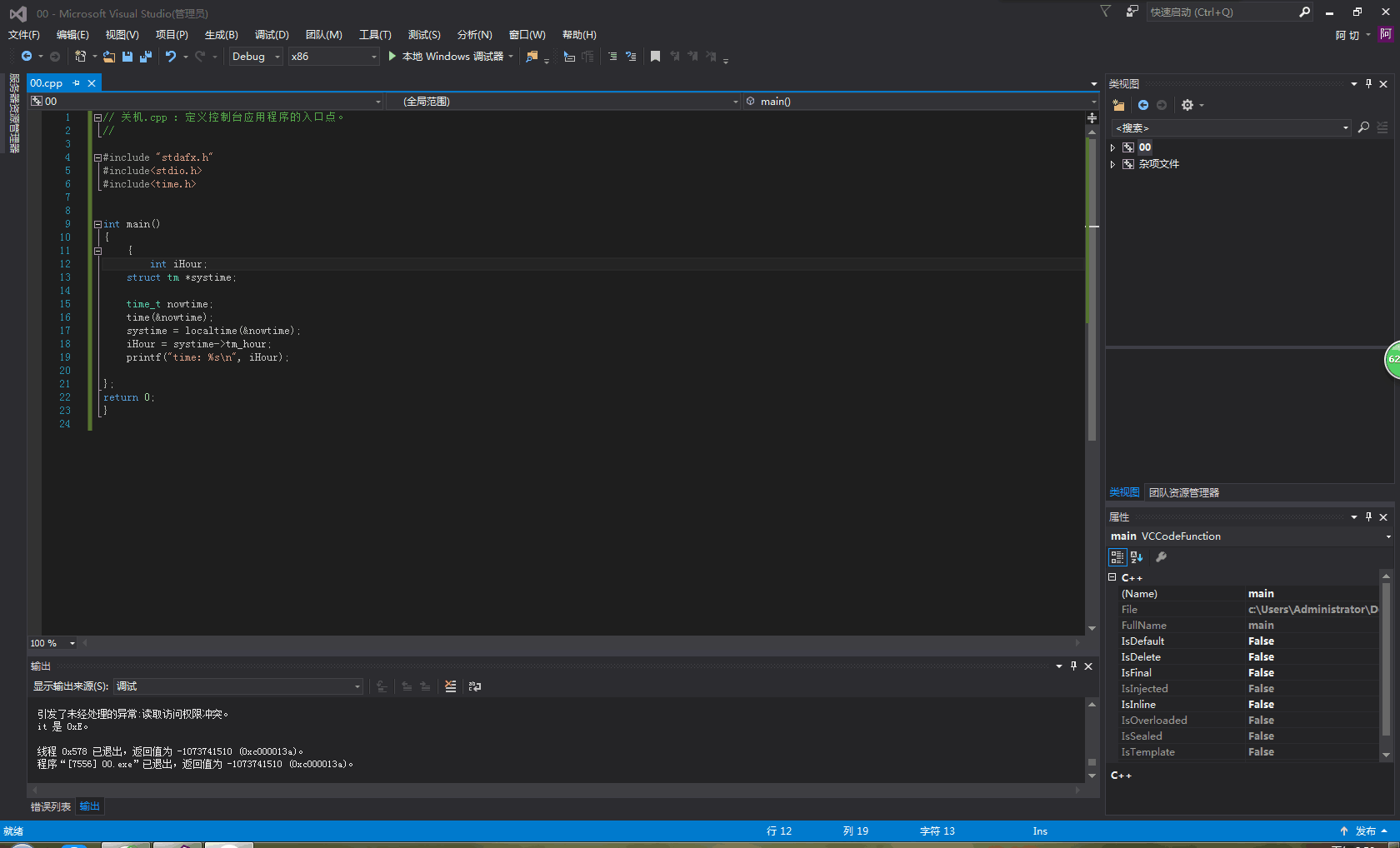Image resolution: width=1400 pixels, height=848 pixels.
Task: Click the feedback icon beside quick launch
Action: [x=1132, y=12]
